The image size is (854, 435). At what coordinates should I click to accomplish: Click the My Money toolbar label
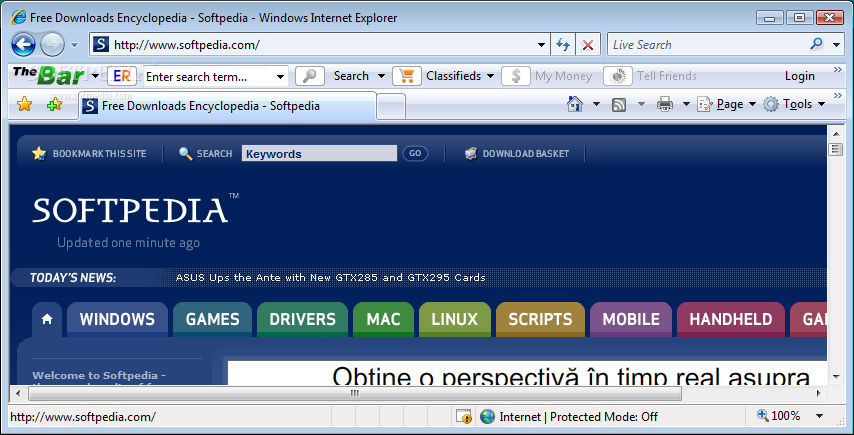pyautogui.click(x=564, y=76)
